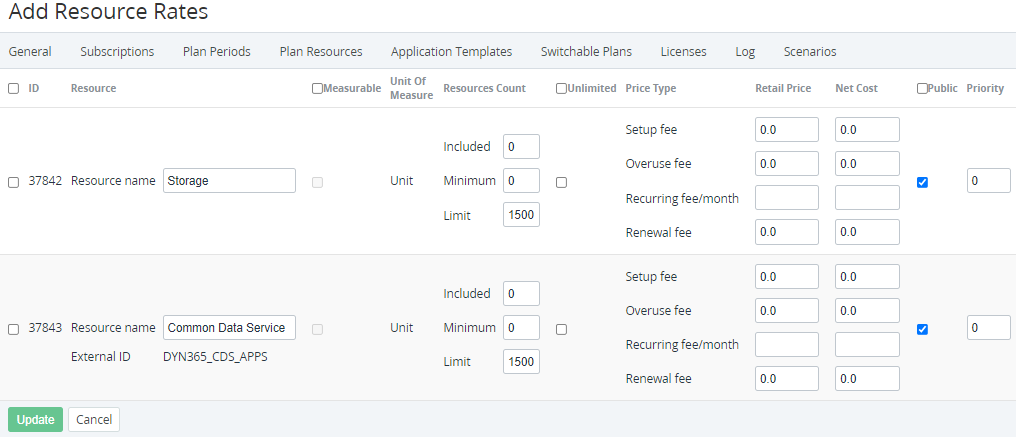Screen dimensions: 1016x437
Task: Uncheck Public checkbox for Common Data Service
Action: click(922, 329)
